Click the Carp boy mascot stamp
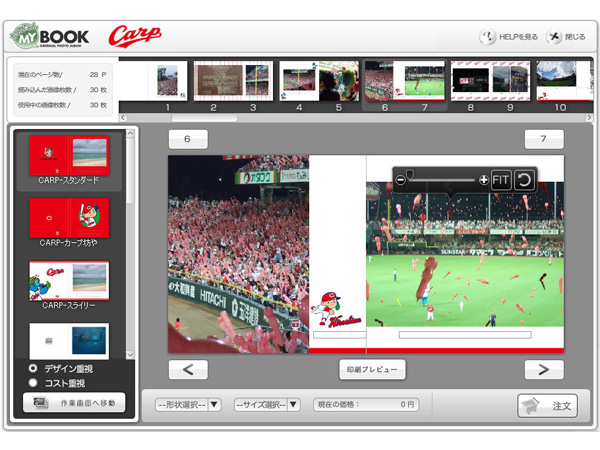Image resolution: width=600 pixels, height=450 pixels. click(x=336, y=309)
